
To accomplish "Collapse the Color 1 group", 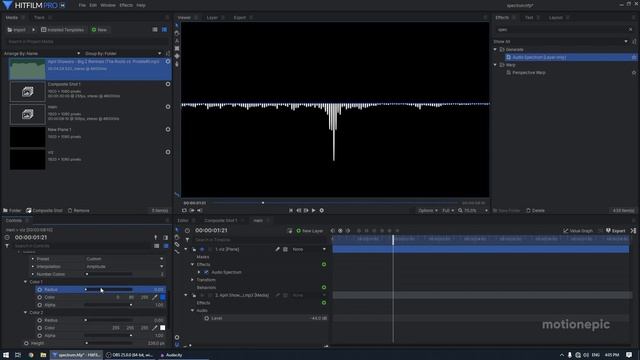I will 26,282.
